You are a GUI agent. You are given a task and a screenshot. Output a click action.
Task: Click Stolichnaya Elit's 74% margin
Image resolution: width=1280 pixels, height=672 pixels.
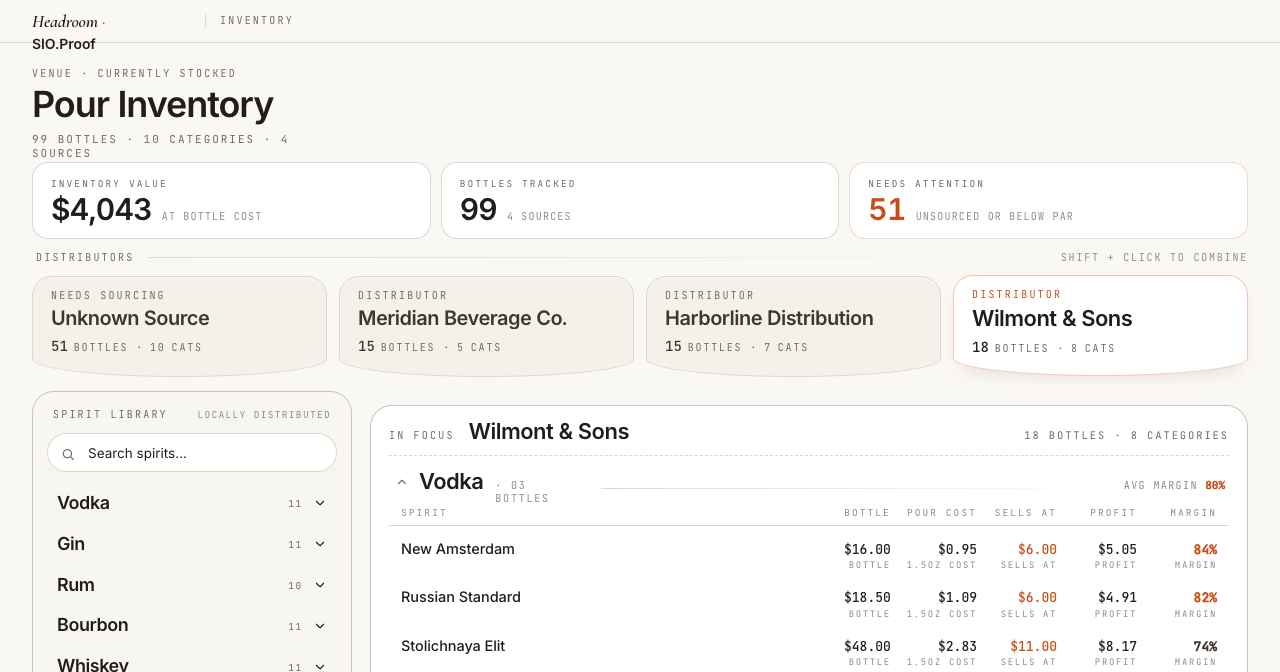(1205, 646)
